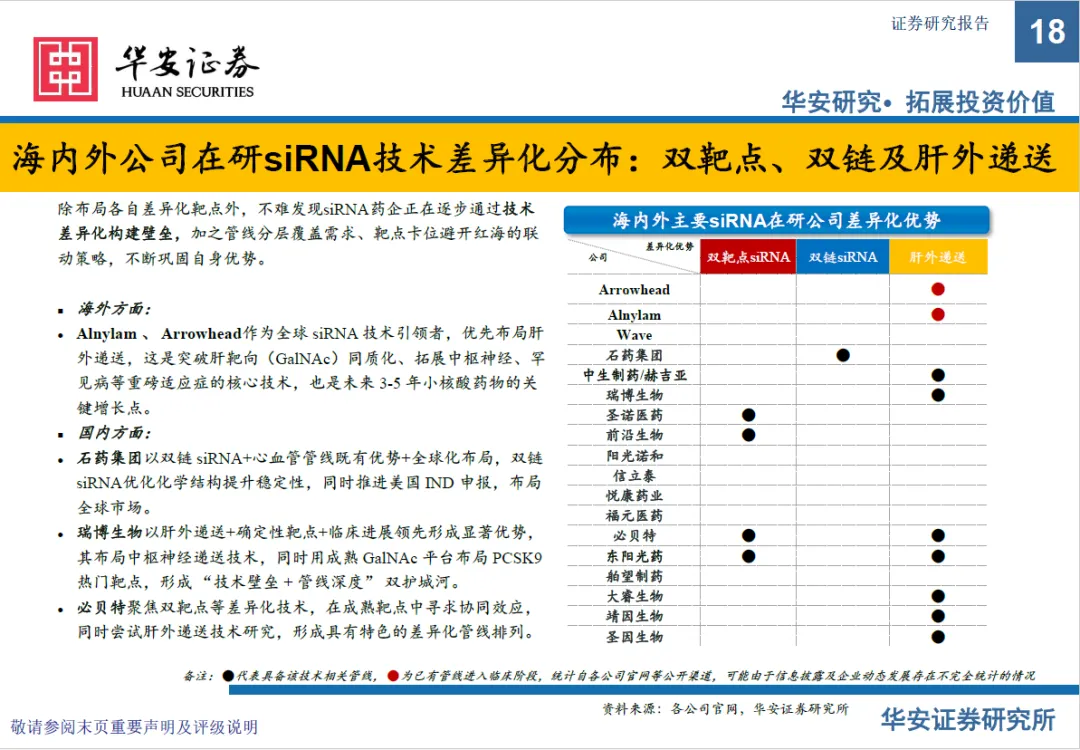Screen dimensions: 1080x750
Task: Select the 中生制药/赫吉亚 row label
Action: 635,375
